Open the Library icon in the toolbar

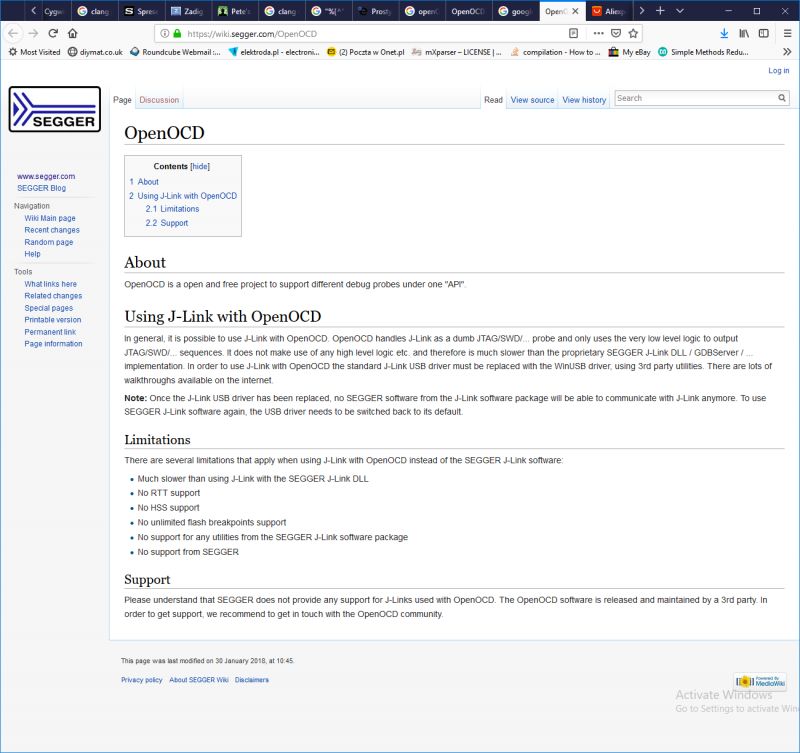click(x=744, y=34)
